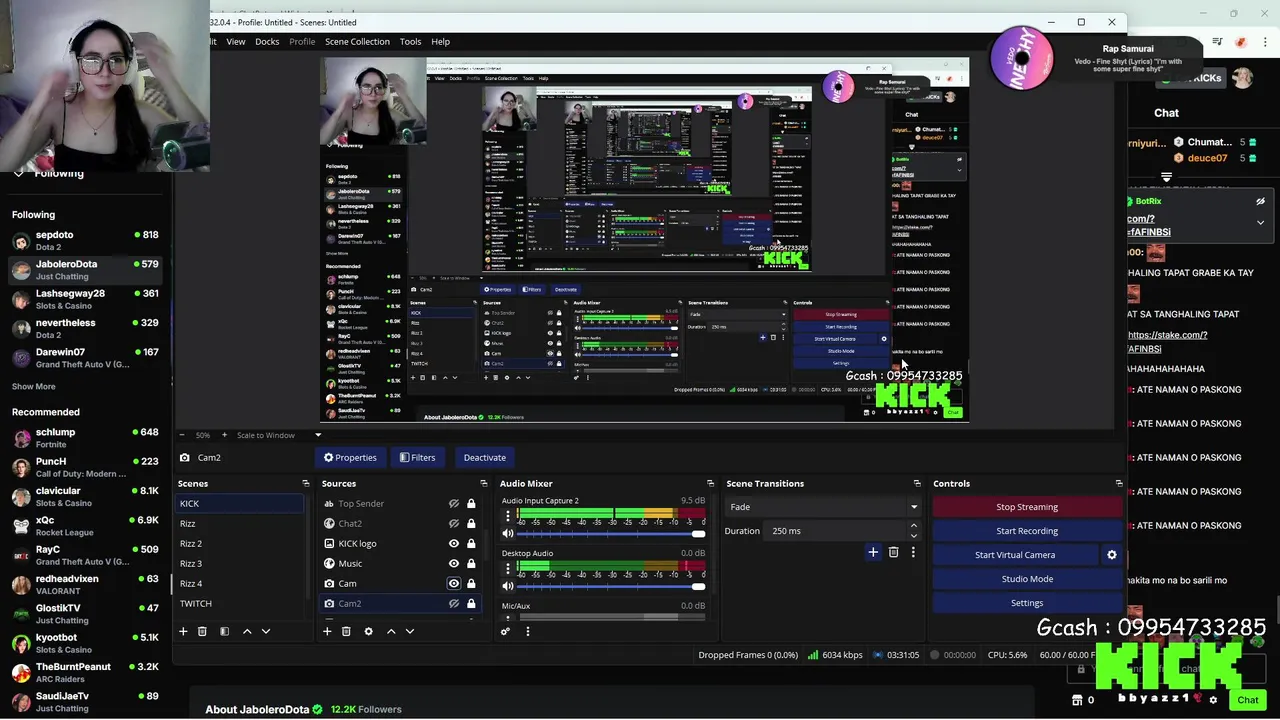The height and width of the screenshot is (720, 1280).
Task: Click the Duration 250 ms field
Action: pyautogui.click(x=835, y=531)
